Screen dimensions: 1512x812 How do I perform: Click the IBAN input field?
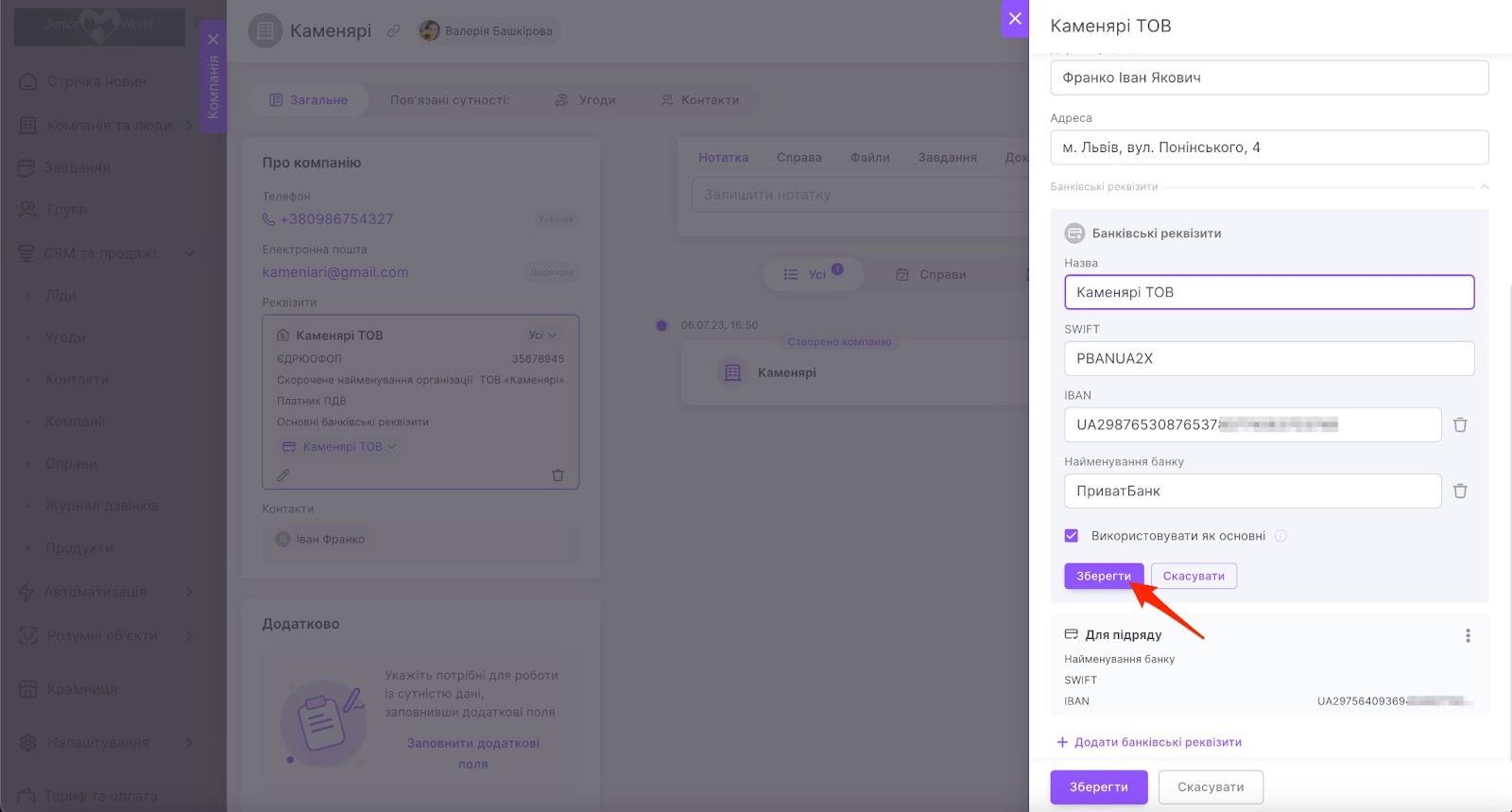click(x=1252, y=424)
